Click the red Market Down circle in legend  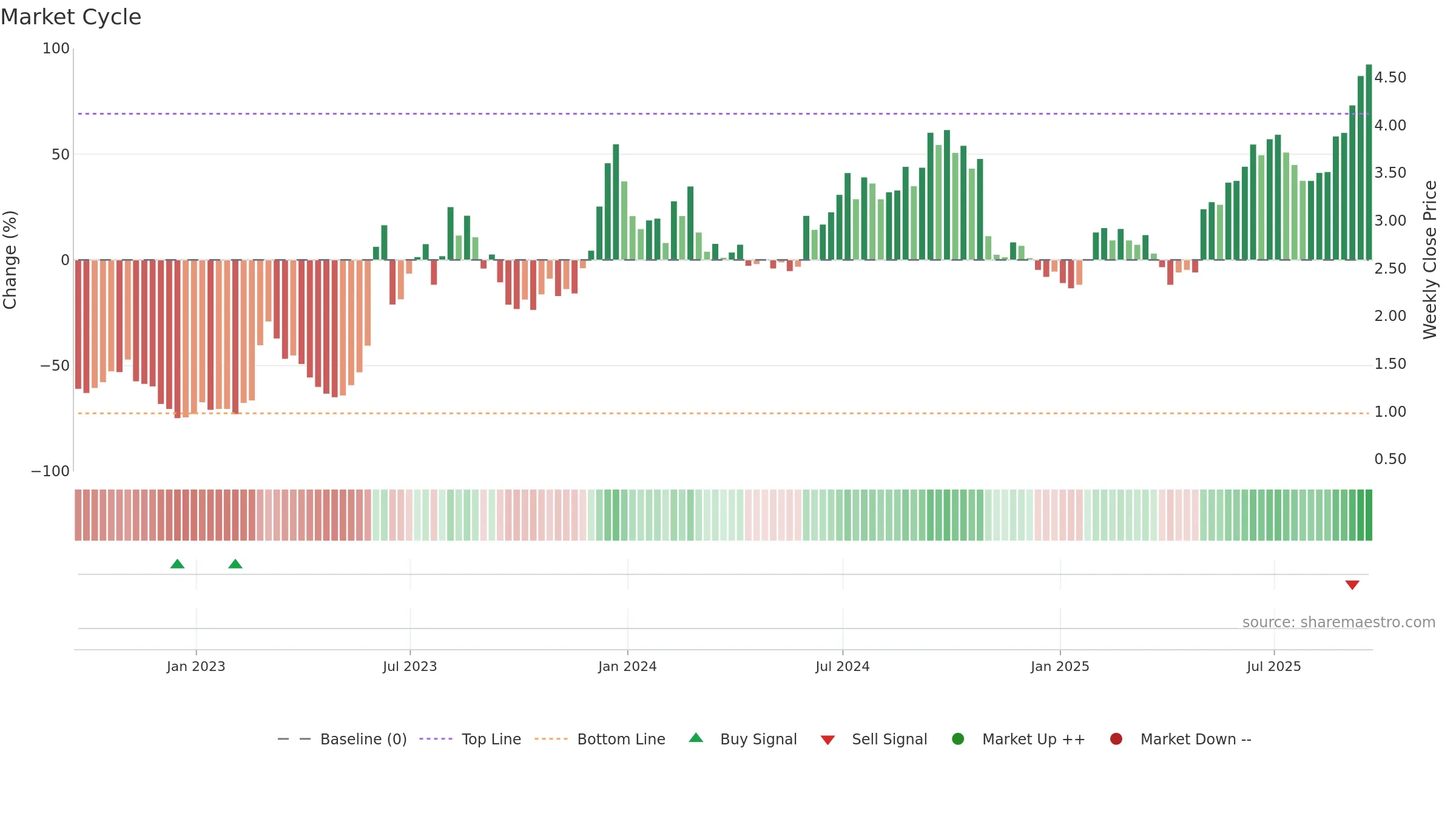pos(1116,738)
